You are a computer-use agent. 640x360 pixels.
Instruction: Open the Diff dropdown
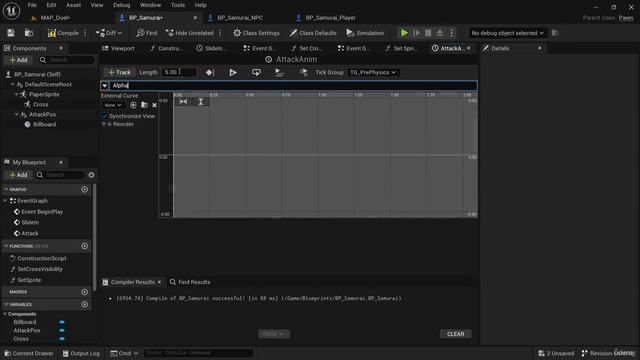coord(109,33)
